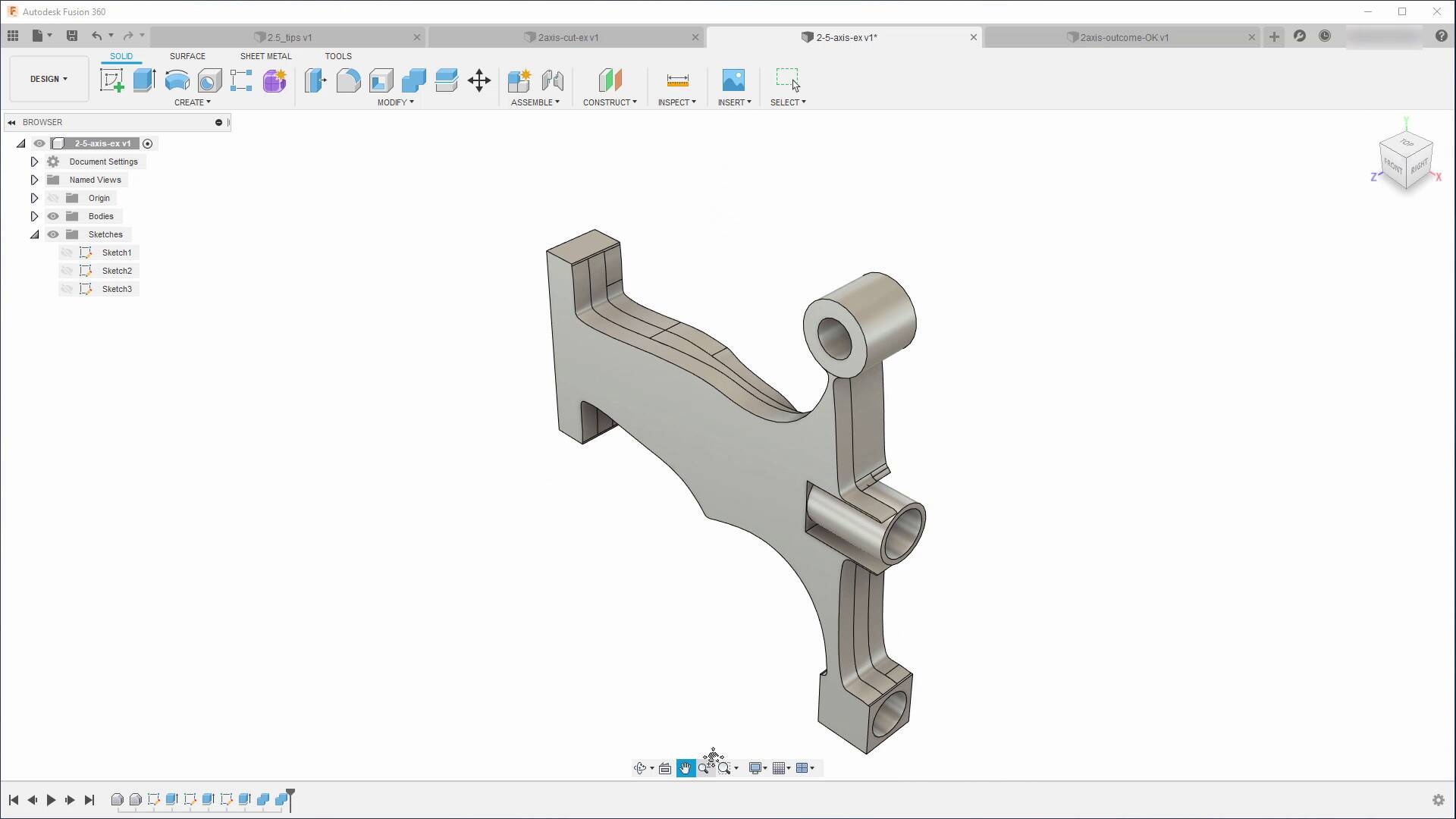Select the Move/Copy tool
The height and width of the screenshot is (819, 1456).
click(x=479, y=81)
